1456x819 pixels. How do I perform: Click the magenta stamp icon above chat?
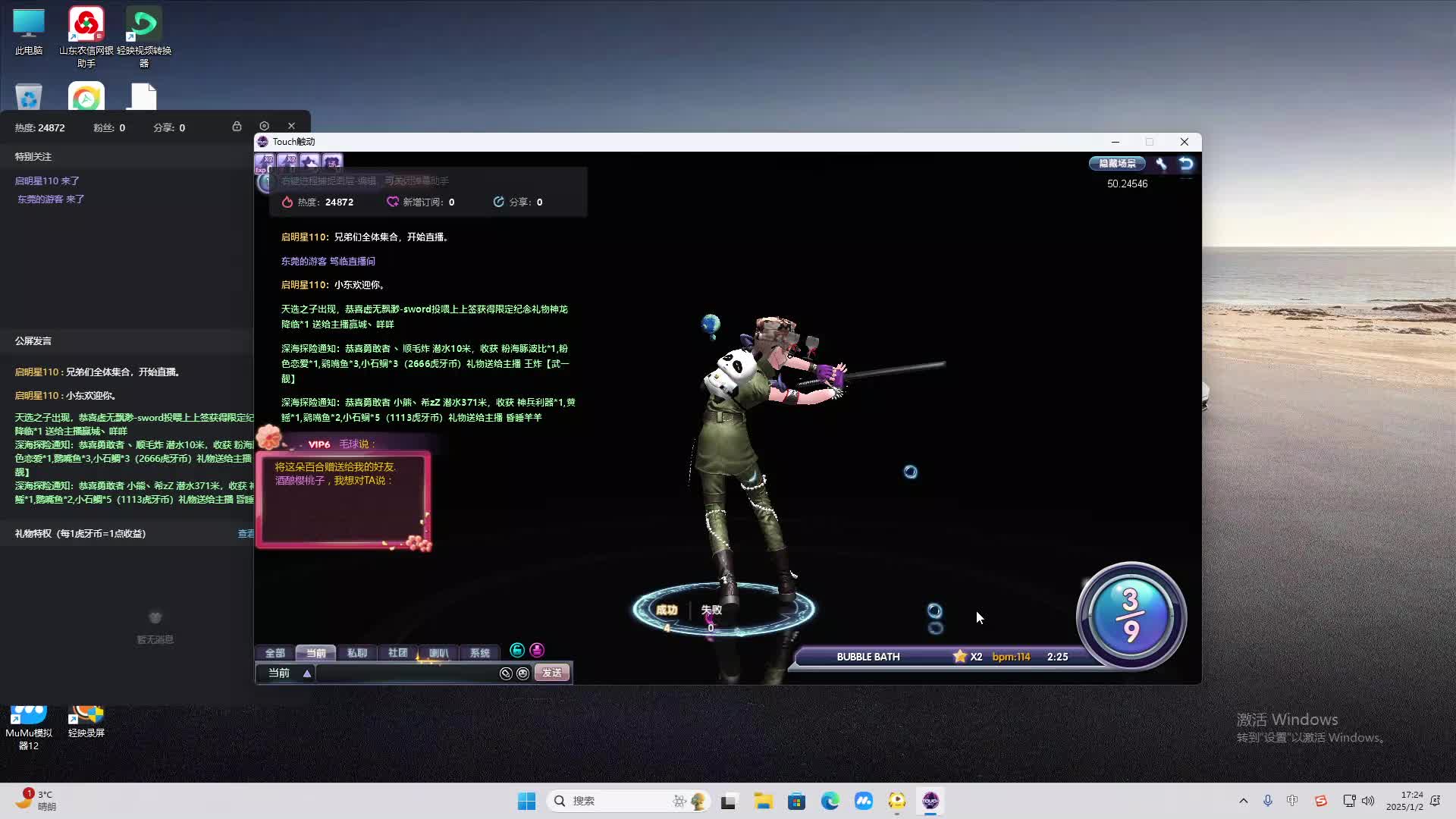click(537, 650)
